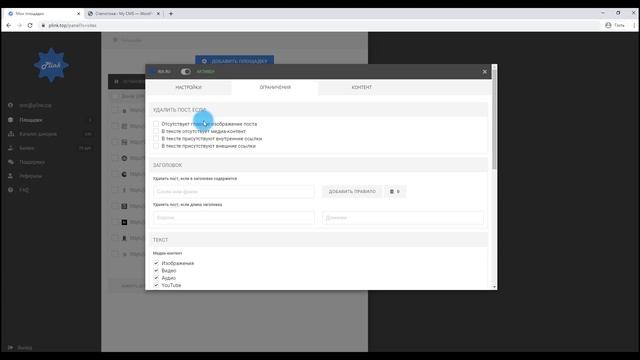Viewport: 640px width, 360px height.
Task: Click the Добавить правило button
Action: [x=352, y=191]
